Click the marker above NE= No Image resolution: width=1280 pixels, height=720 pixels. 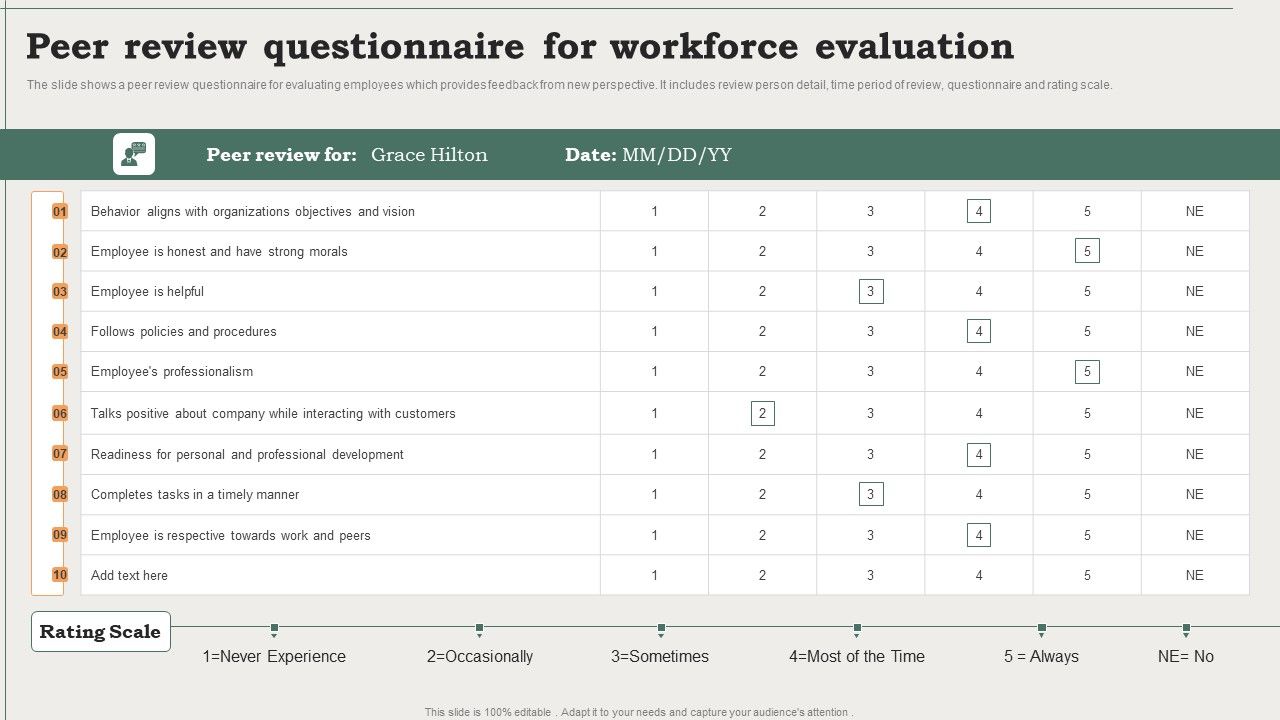[1186, 629]
